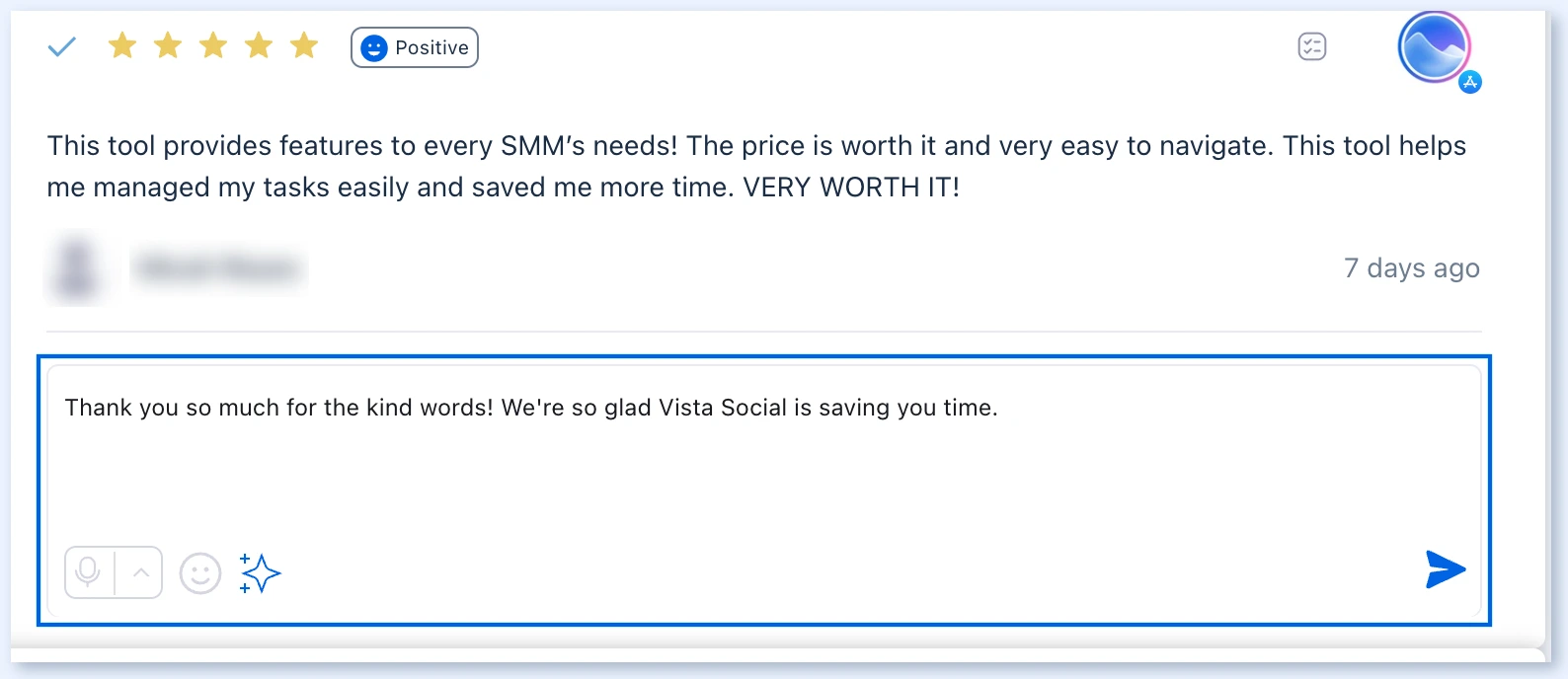Image resolution: width=1568 pixels, height=679 pixels.
Task: Send the reply with arrow button
Action: tap(1446, 569)
